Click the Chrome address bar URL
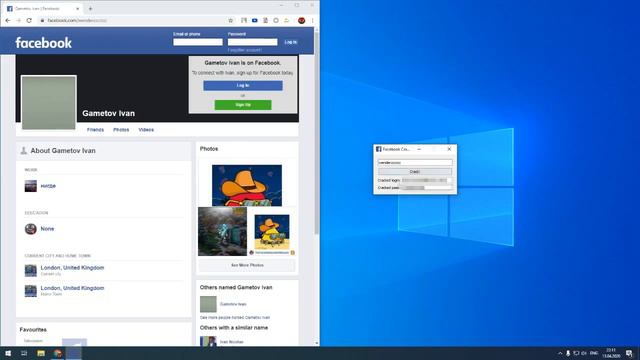This screenshot has width=640, height=360. click(77, 20)
